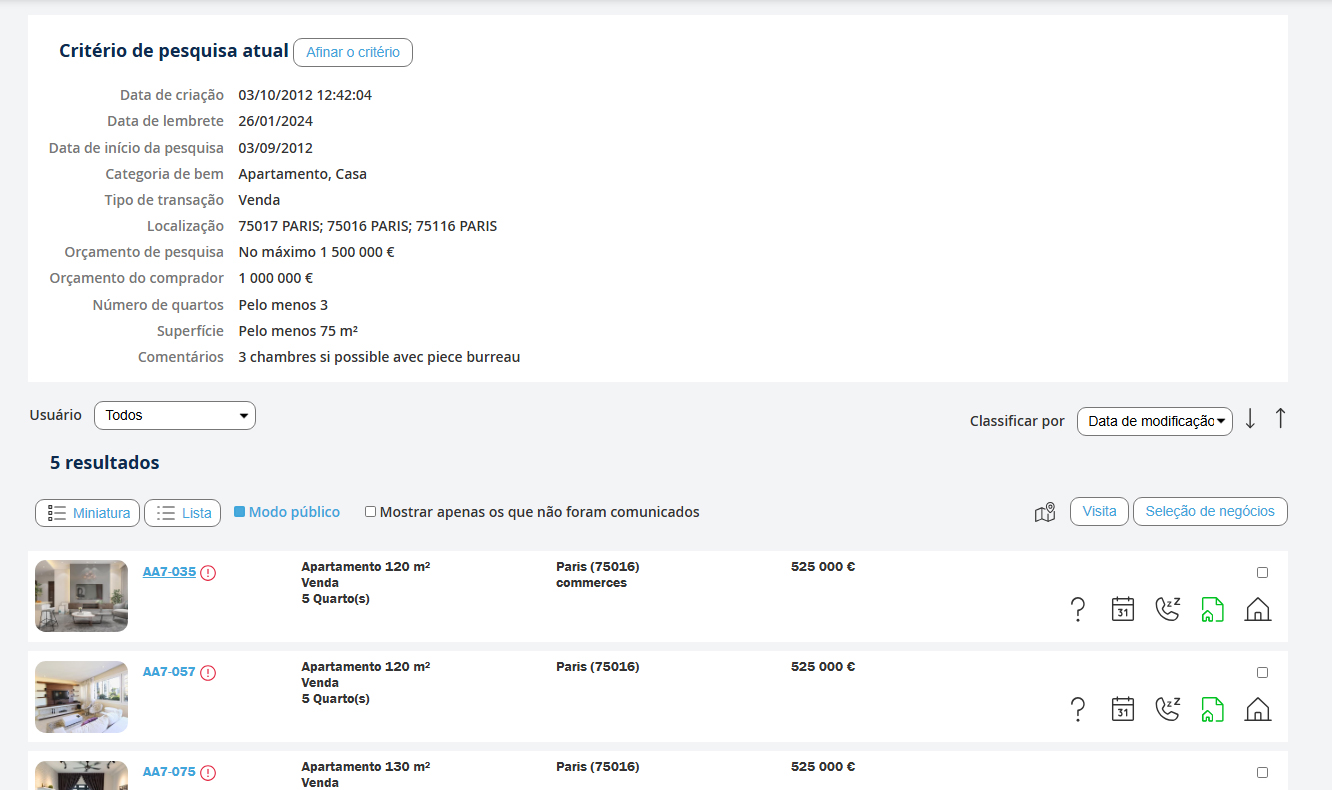This screenshot has height=790, width=1332.
Task: Open the Usuário dropdown showing Todos
Action: 175,415
